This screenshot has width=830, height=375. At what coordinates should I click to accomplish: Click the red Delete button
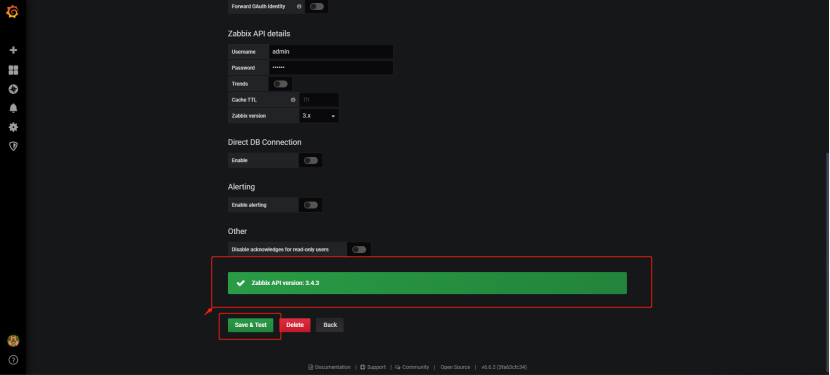coord(295,325)
